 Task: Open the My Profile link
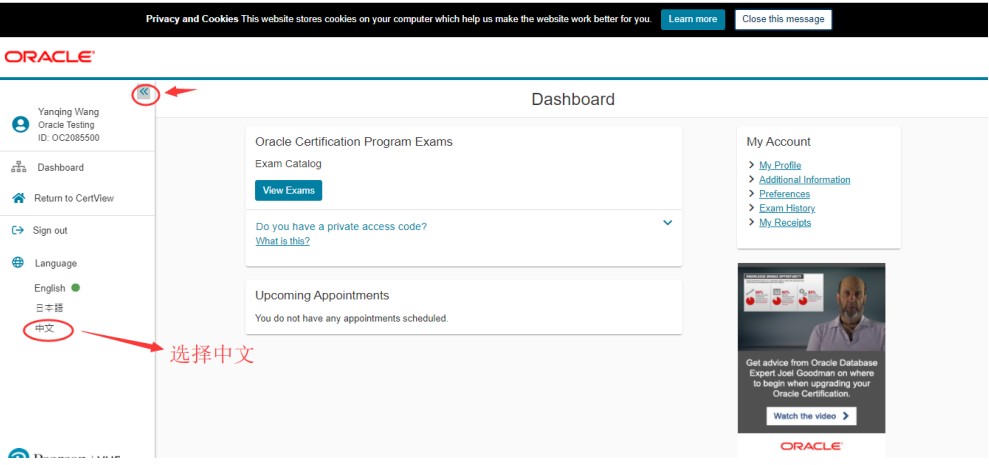(780, 165)
